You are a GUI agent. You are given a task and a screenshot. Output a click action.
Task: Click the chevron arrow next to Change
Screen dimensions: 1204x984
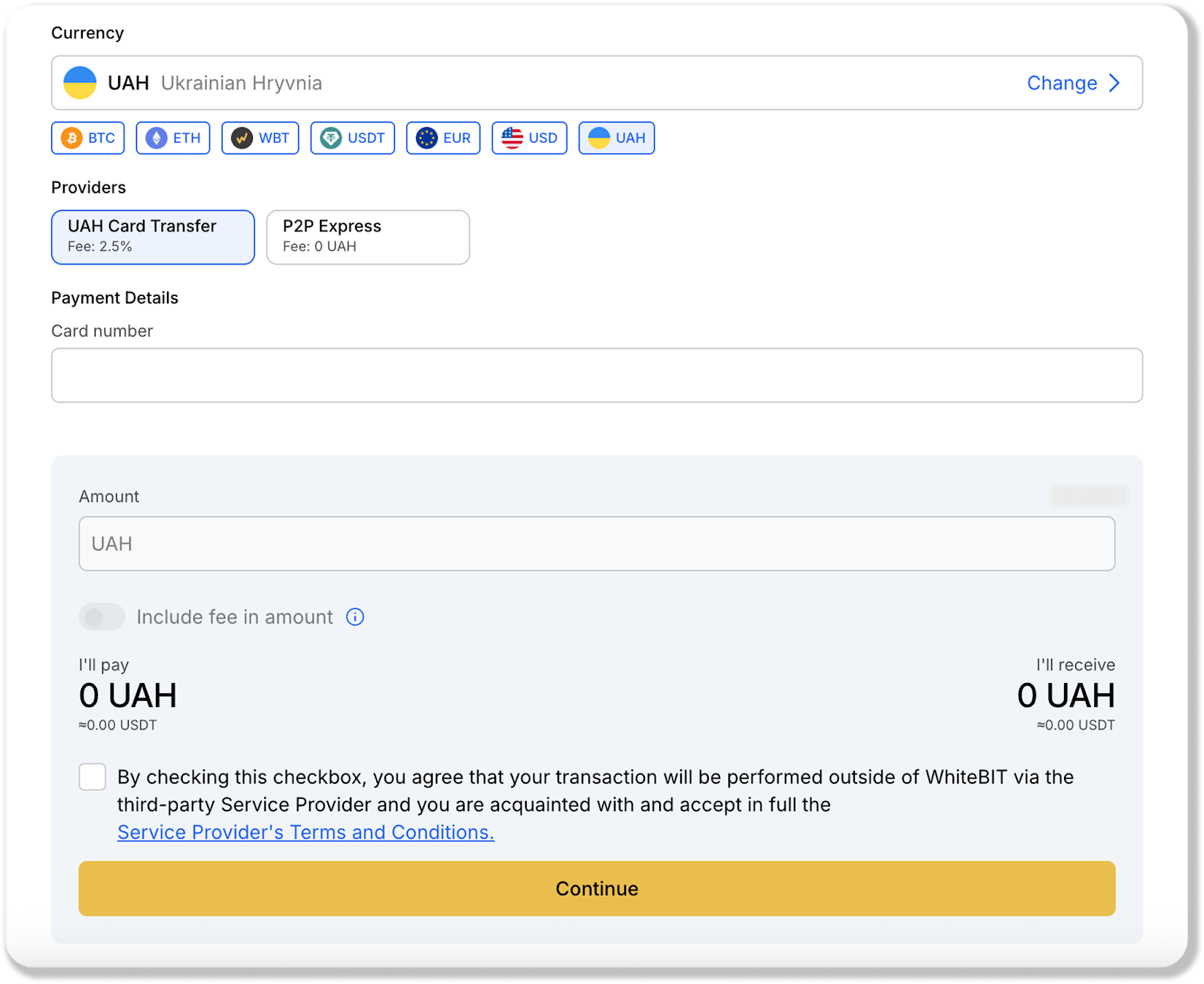tap(1114, 83)
